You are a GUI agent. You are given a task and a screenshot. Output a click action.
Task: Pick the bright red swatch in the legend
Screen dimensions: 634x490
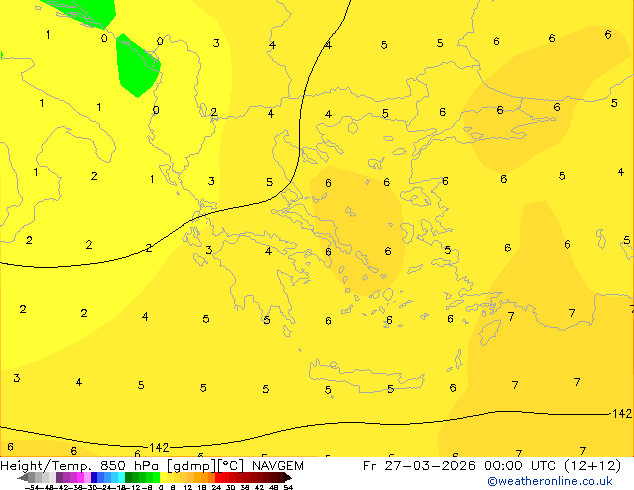tap(218, 477)
